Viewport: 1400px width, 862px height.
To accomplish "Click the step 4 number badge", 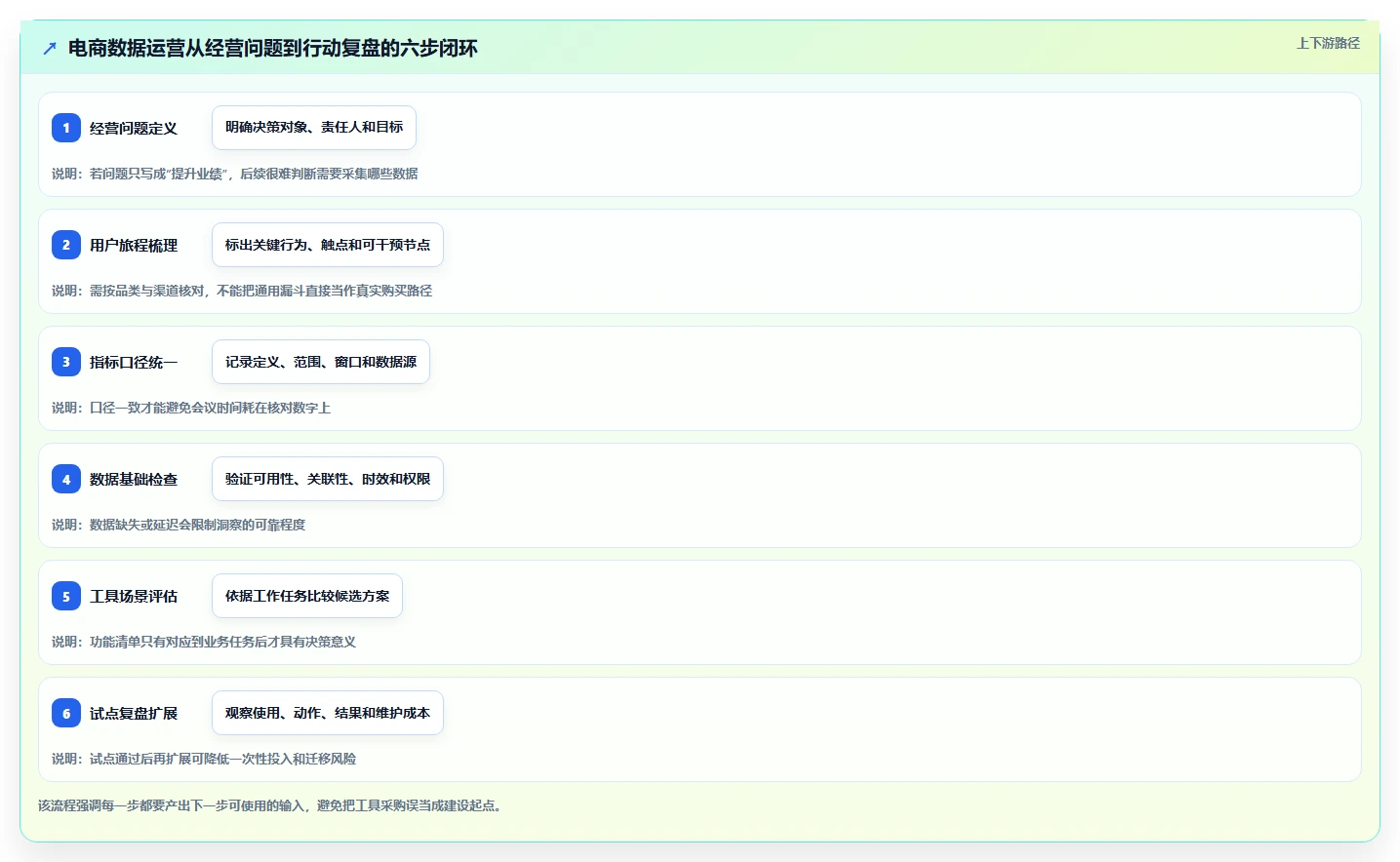I will (66, 479).
